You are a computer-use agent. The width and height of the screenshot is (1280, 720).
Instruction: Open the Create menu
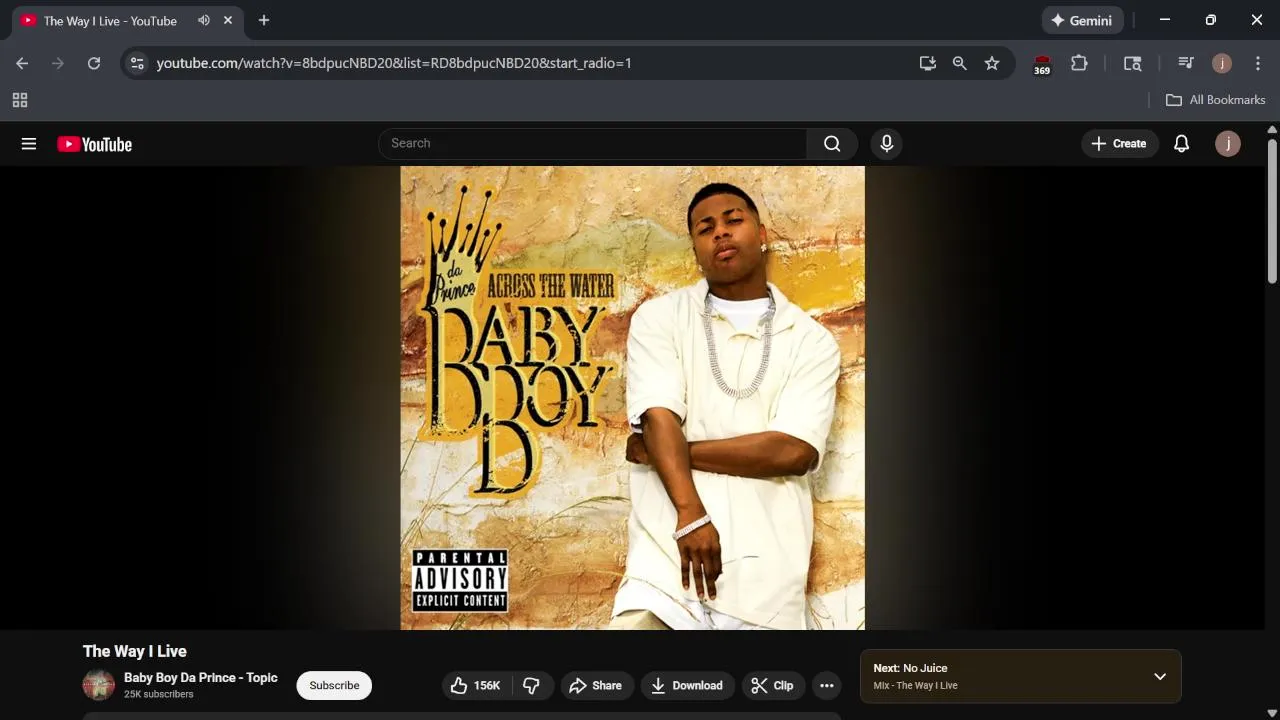coord(1119,144)
